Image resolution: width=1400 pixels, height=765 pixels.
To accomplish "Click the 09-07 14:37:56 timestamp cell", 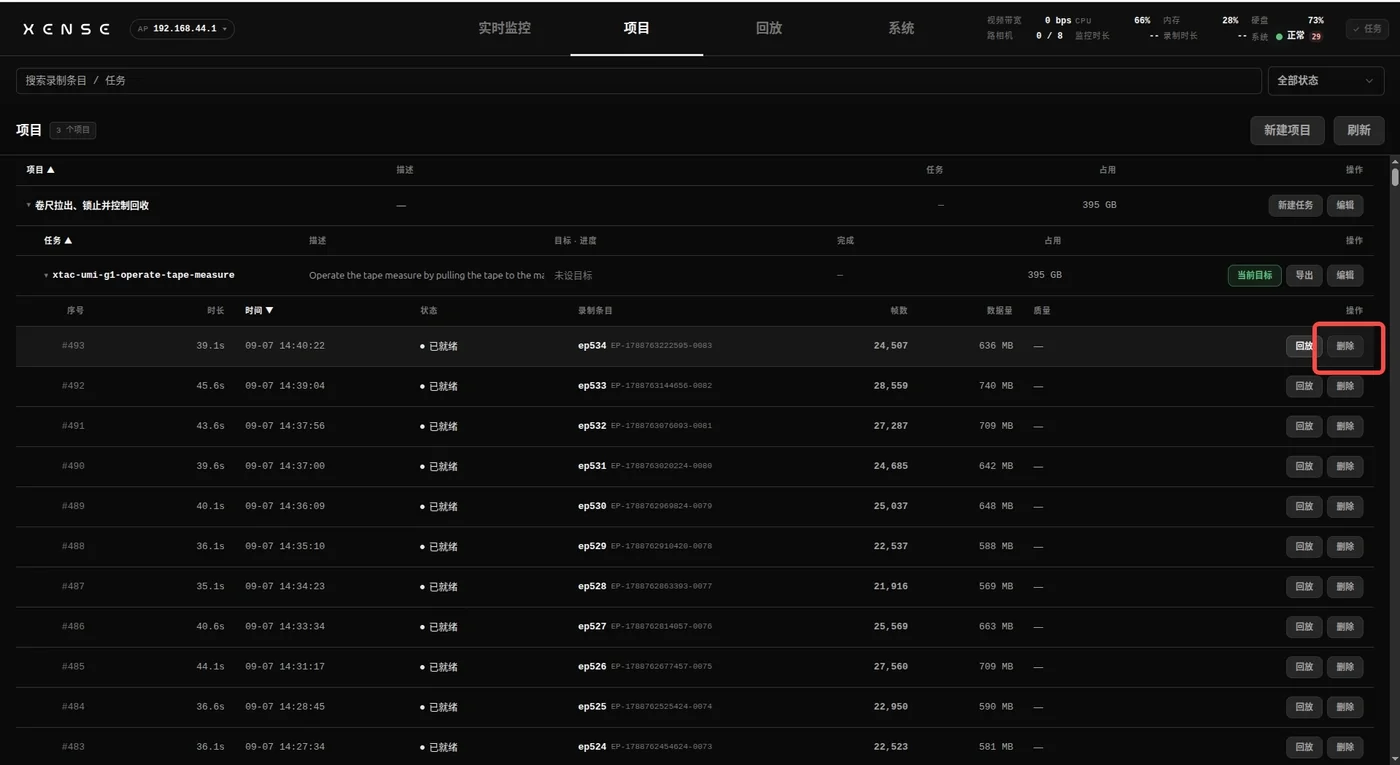I will point(285,426).
